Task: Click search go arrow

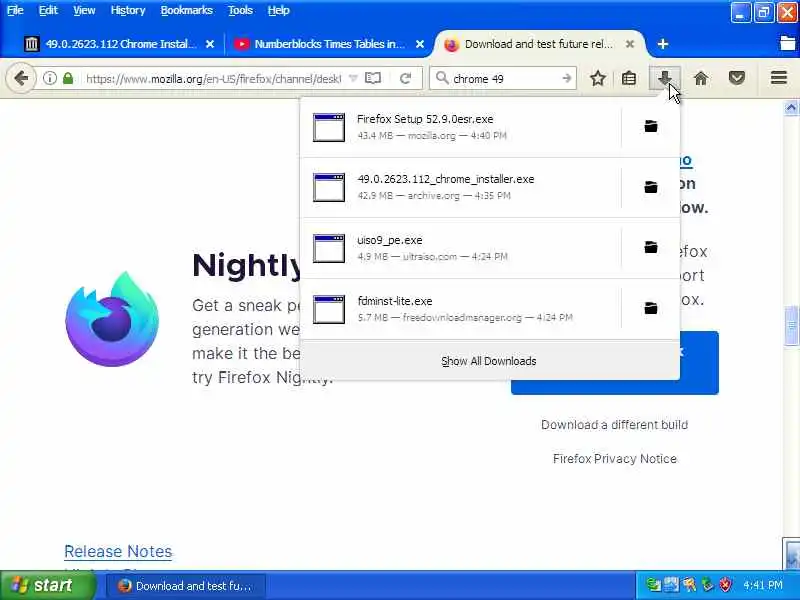Action: (x=566, y=78)
